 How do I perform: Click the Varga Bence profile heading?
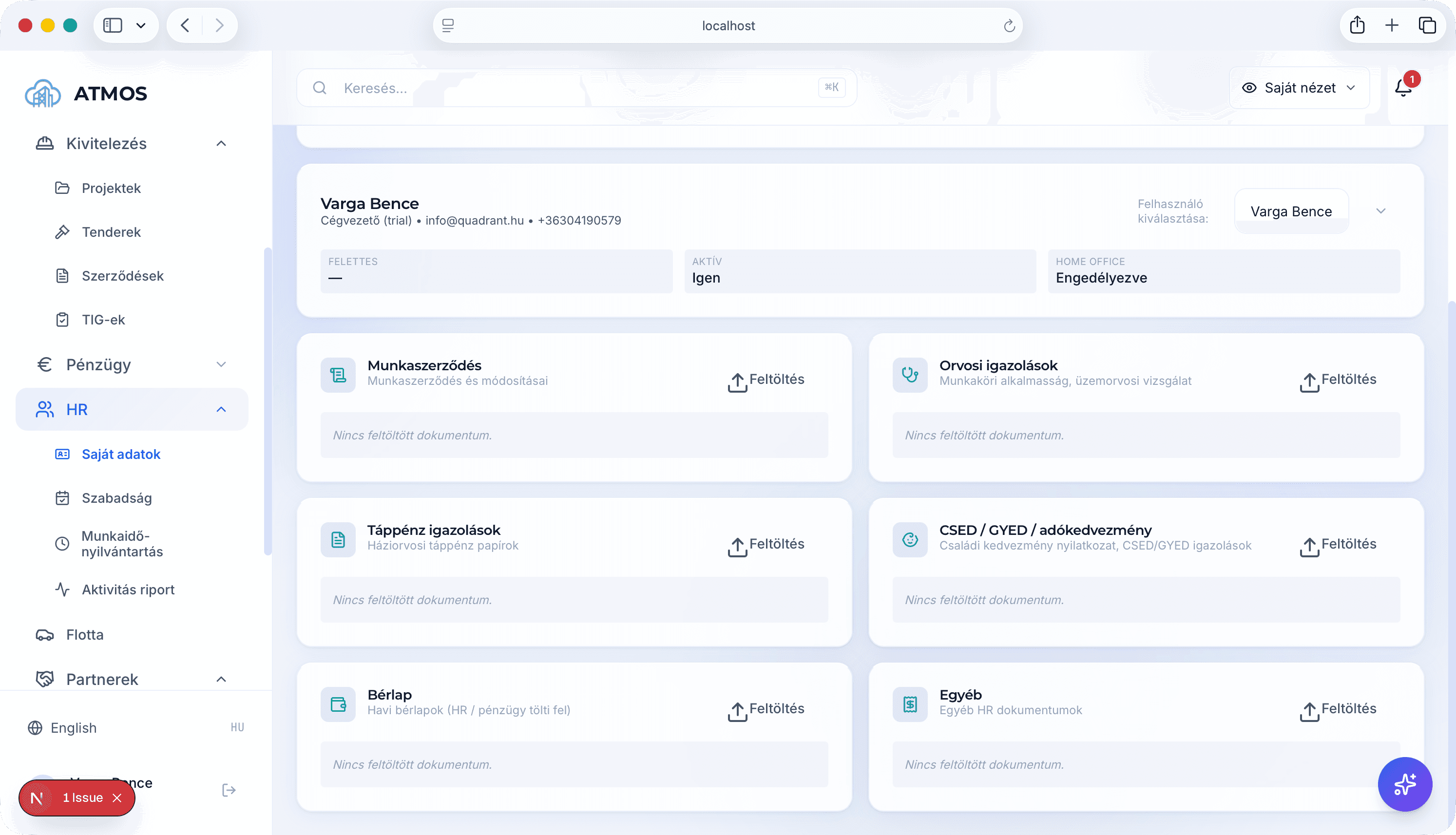370,204
